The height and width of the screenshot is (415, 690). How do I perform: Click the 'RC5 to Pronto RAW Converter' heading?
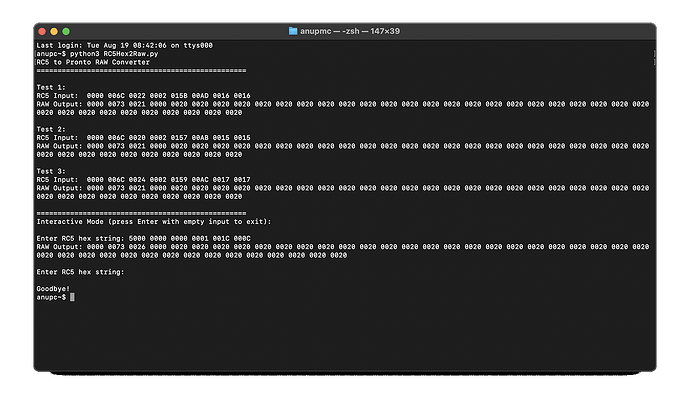[x=92, y=62]
